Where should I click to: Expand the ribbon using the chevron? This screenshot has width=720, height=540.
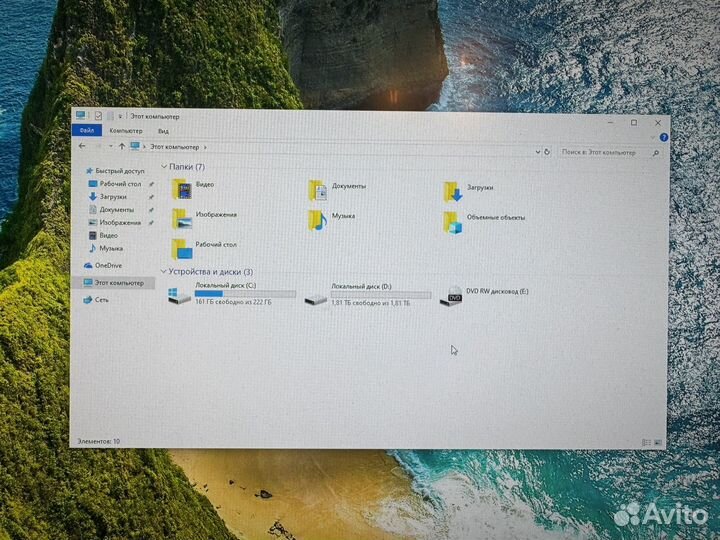[652, 137]
